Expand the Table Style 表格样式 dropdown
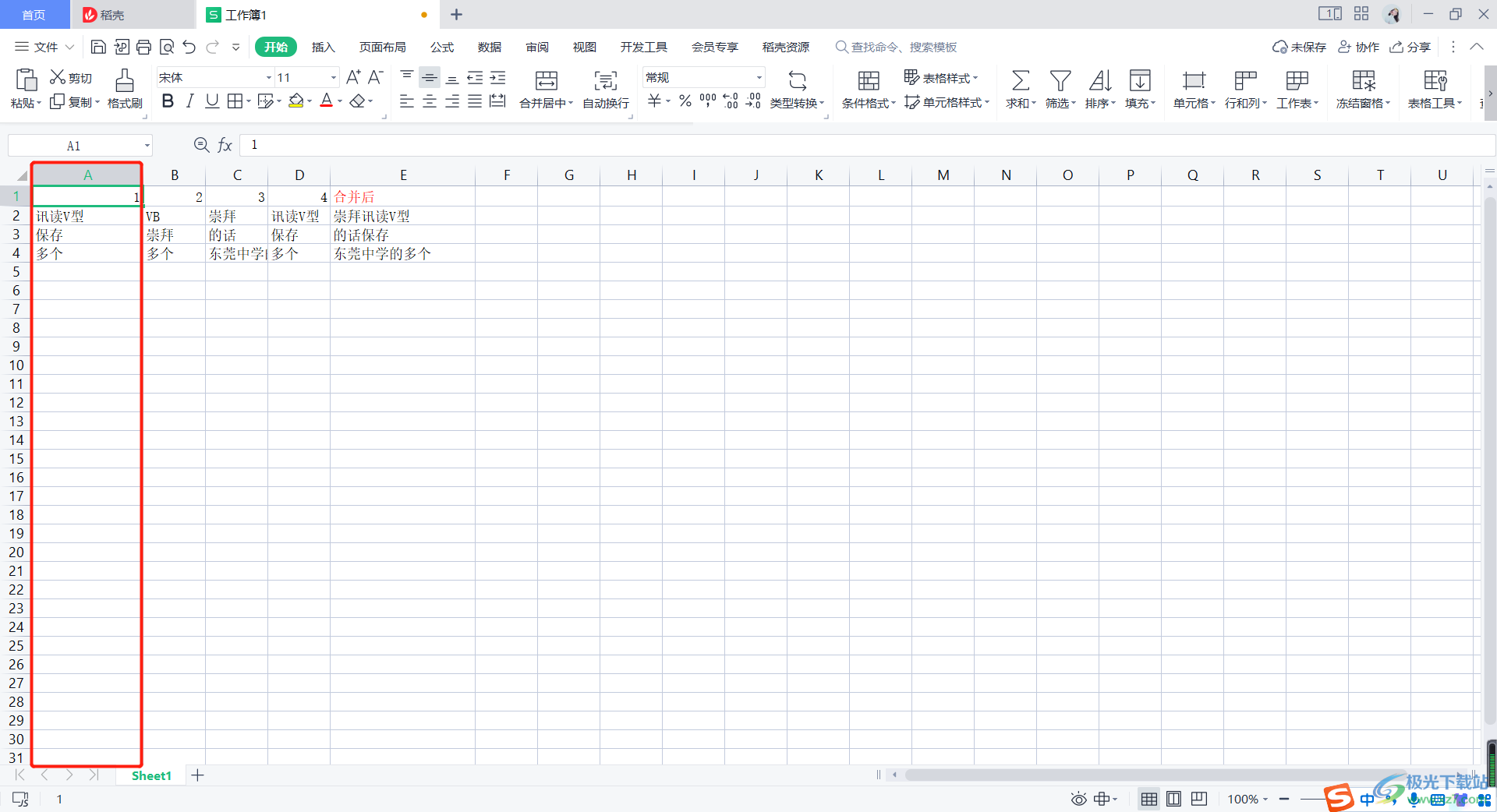Image resolution: width=1497 pixels, height=812 pixels. pos(975,78)
